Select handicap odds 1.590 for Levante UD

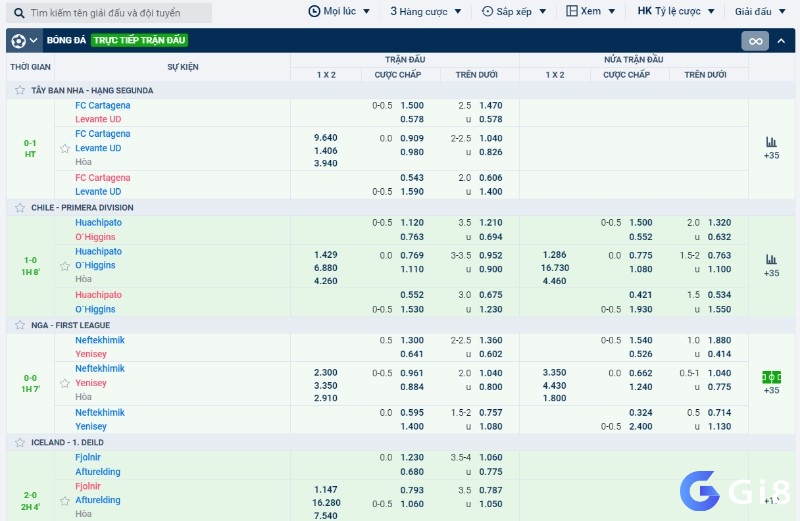tap(412, 192)
